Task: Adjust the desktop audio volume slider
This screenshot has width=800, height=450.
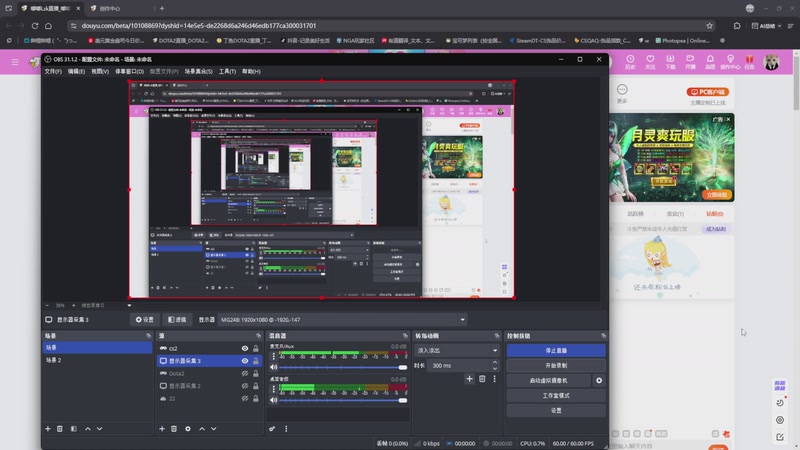Action: [x=343, y=400]
